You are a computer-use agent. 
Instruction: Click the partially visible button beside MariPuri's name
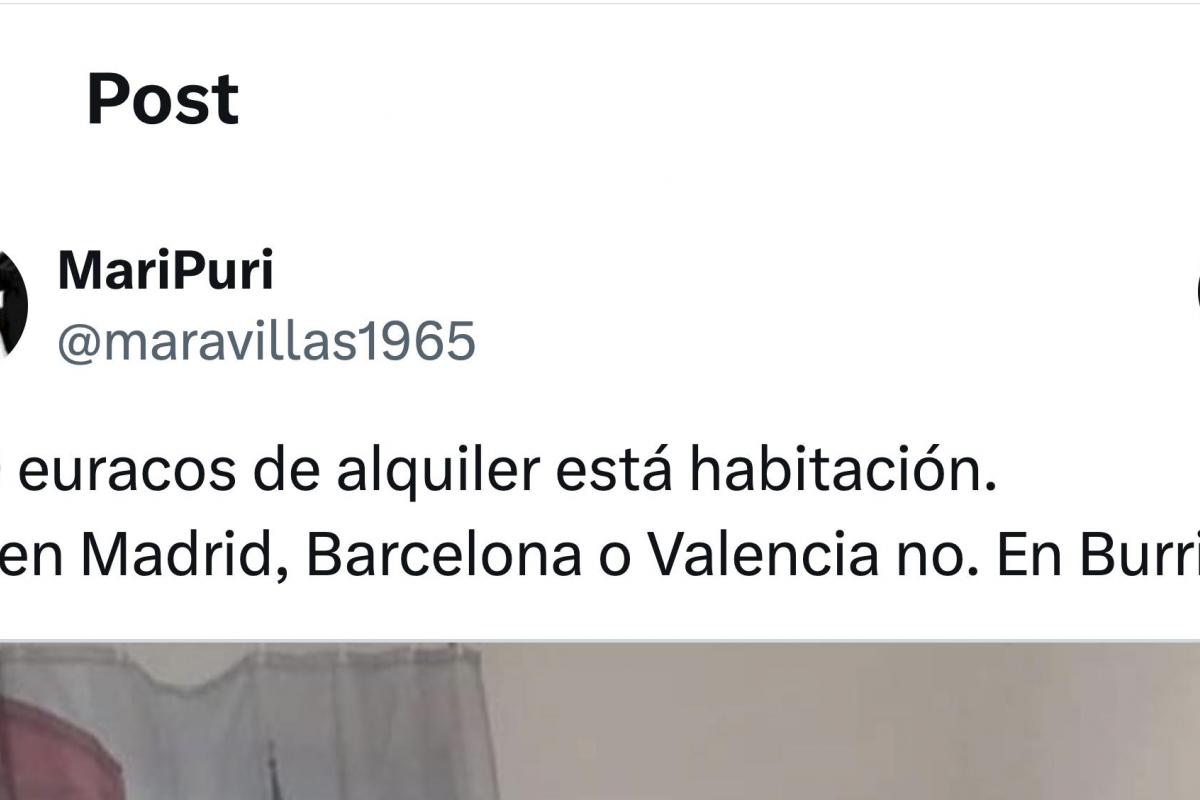pyautogui.click(x=1197, y=290)
